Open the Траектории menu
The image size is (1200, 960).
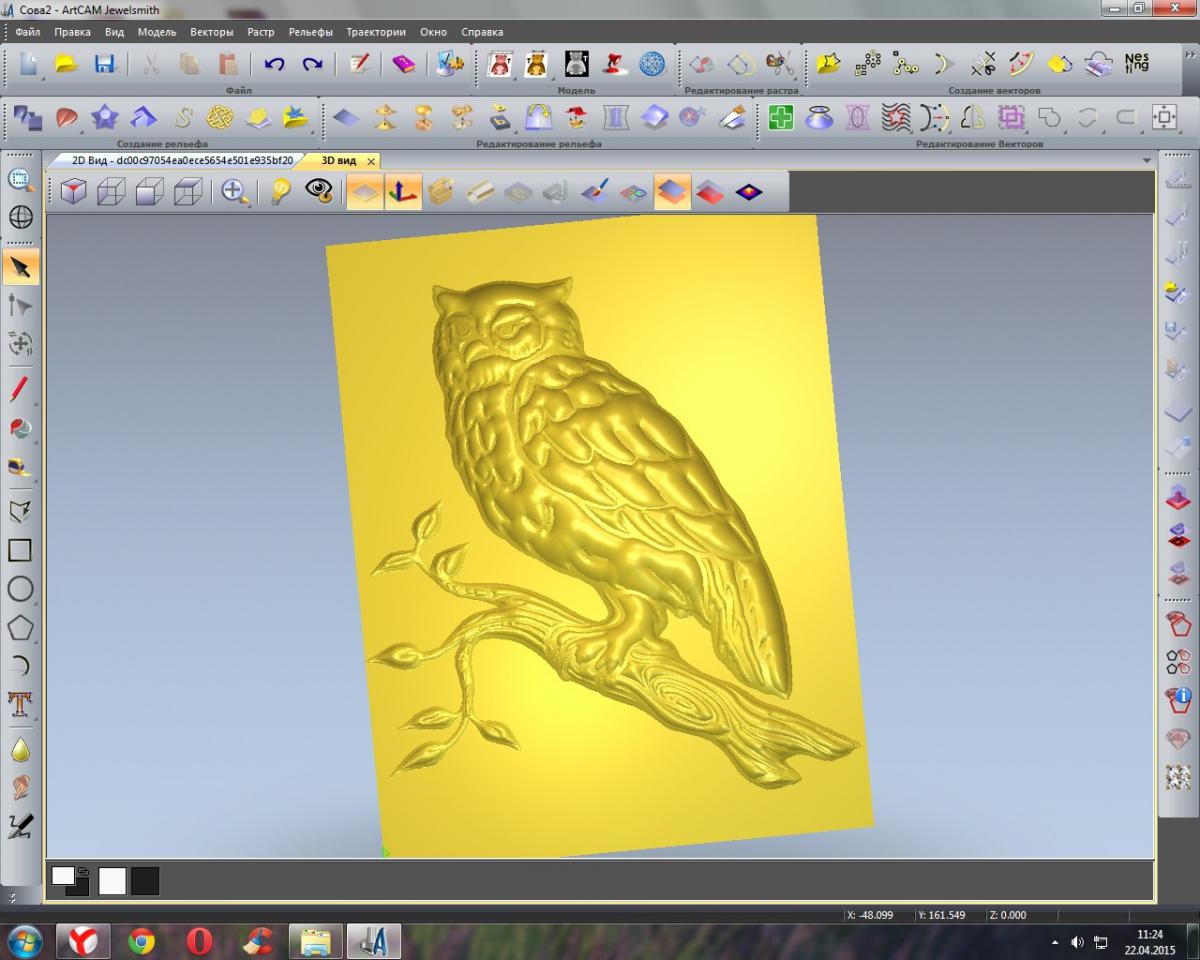pos(376,32)
